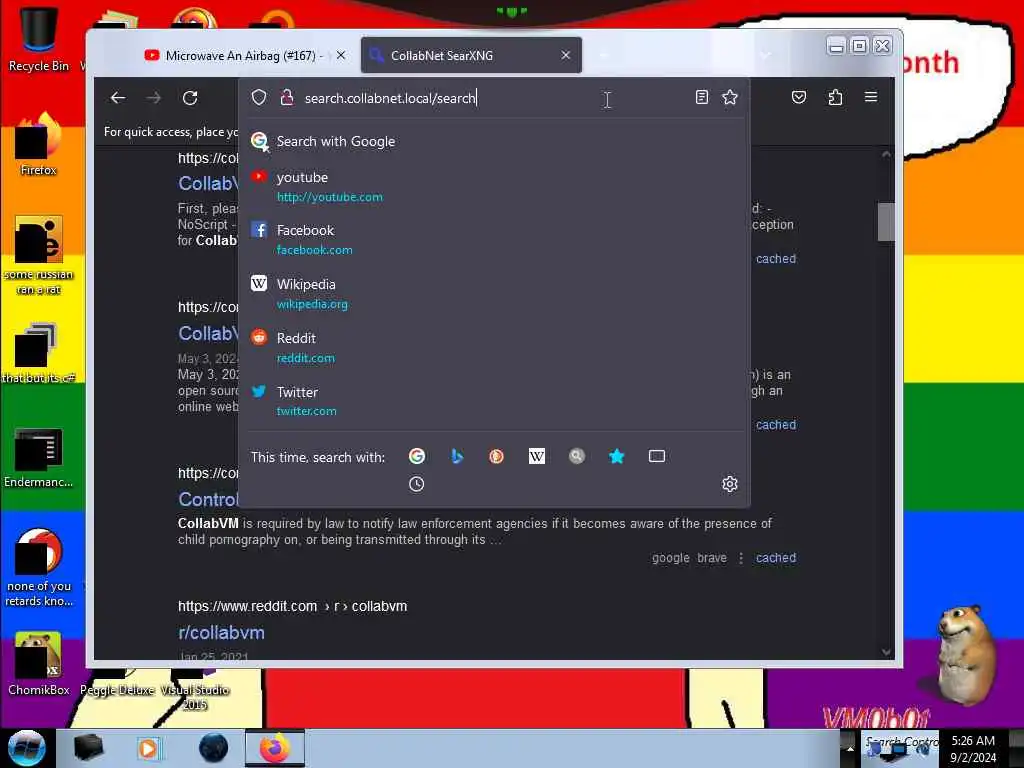Click the page vertical scrollbar thumb

[886, 222]
